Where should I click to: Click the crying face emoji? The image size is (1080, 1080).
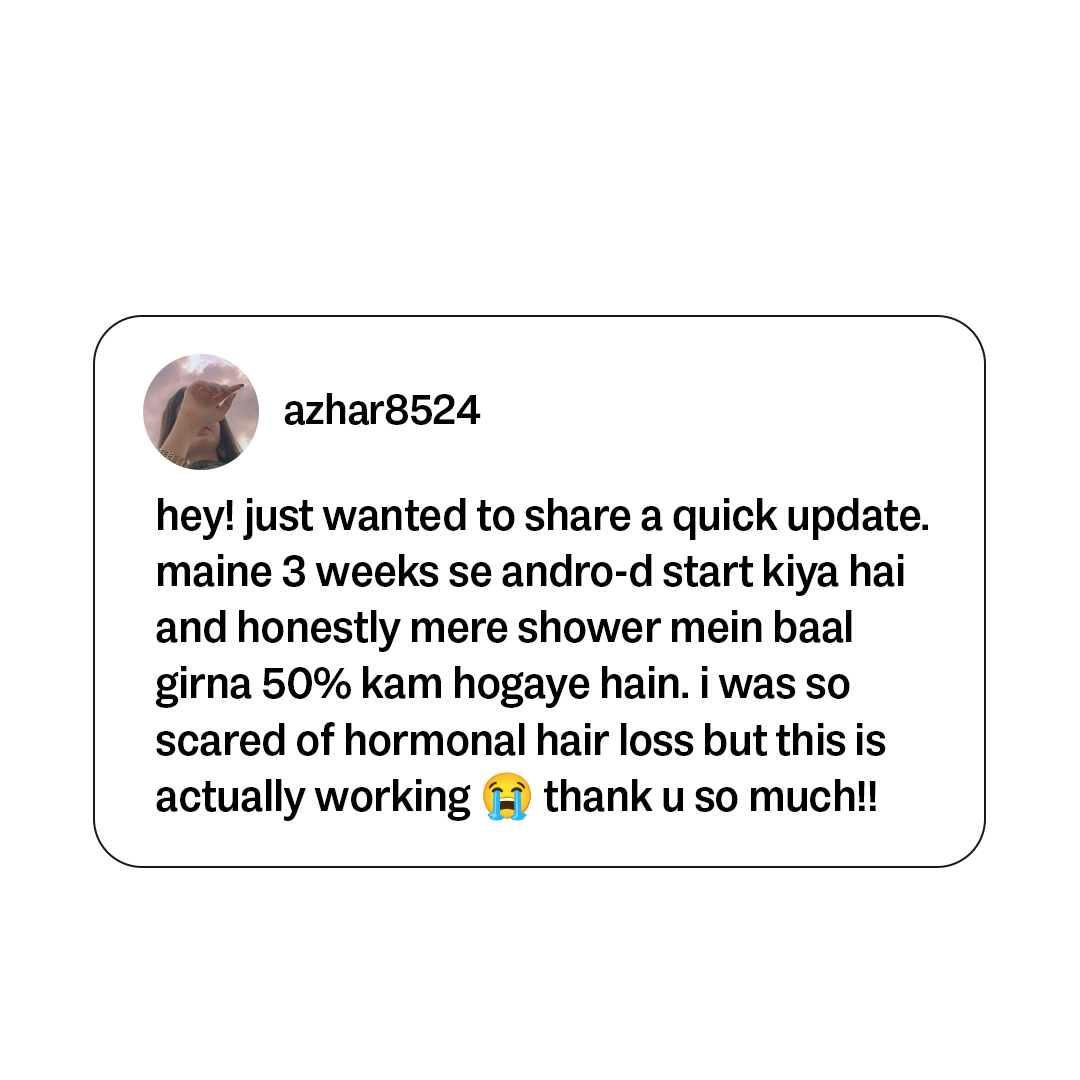coord(506,796)
